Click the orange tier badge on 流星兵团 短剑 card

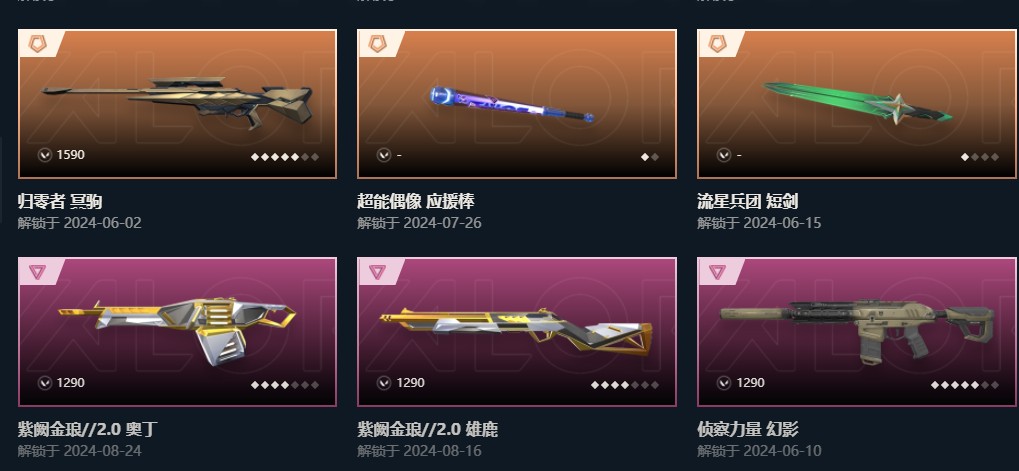(x=717, y=44)
